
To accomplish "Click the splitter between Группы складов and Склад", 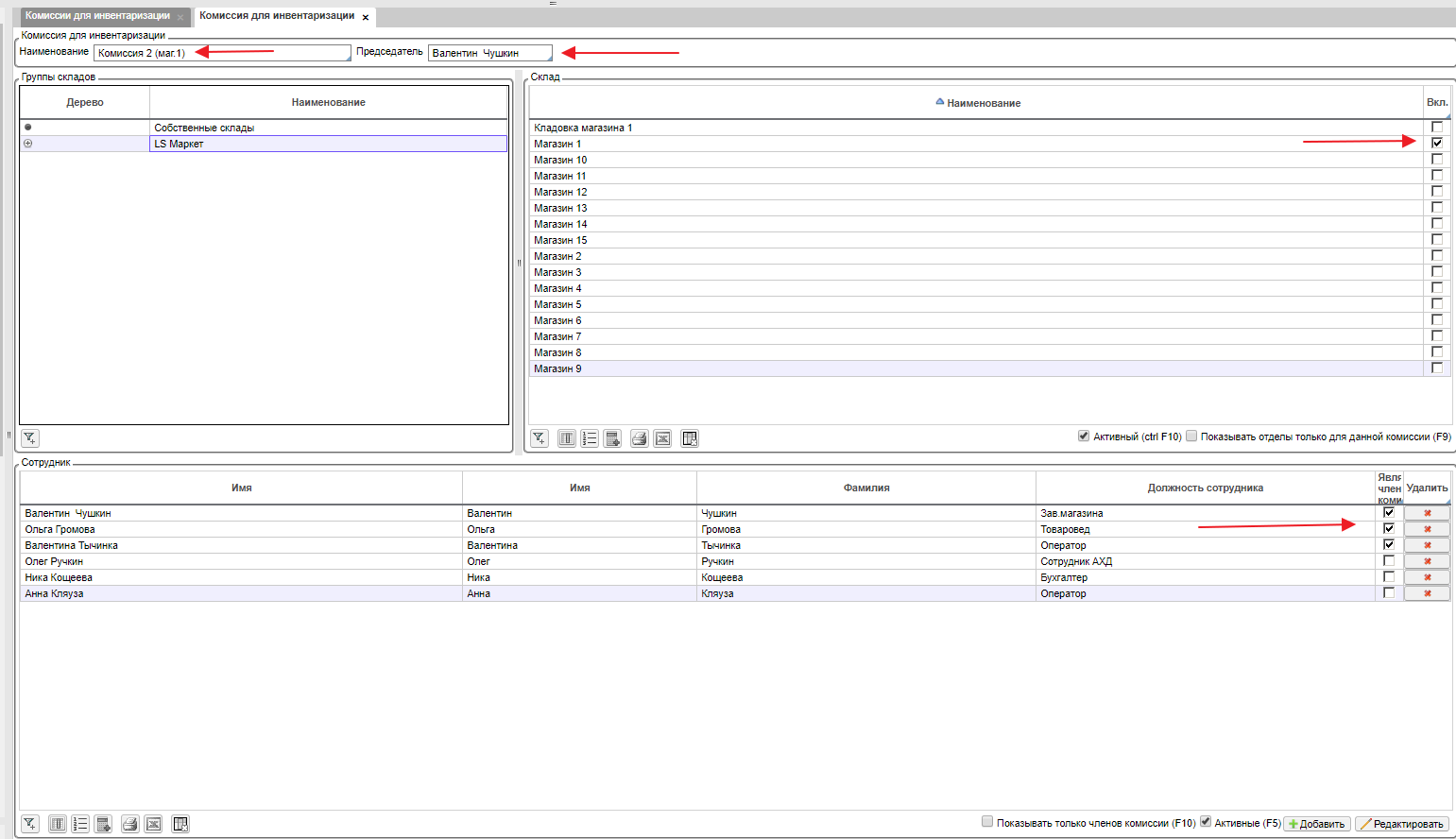I will click(519, 263).
